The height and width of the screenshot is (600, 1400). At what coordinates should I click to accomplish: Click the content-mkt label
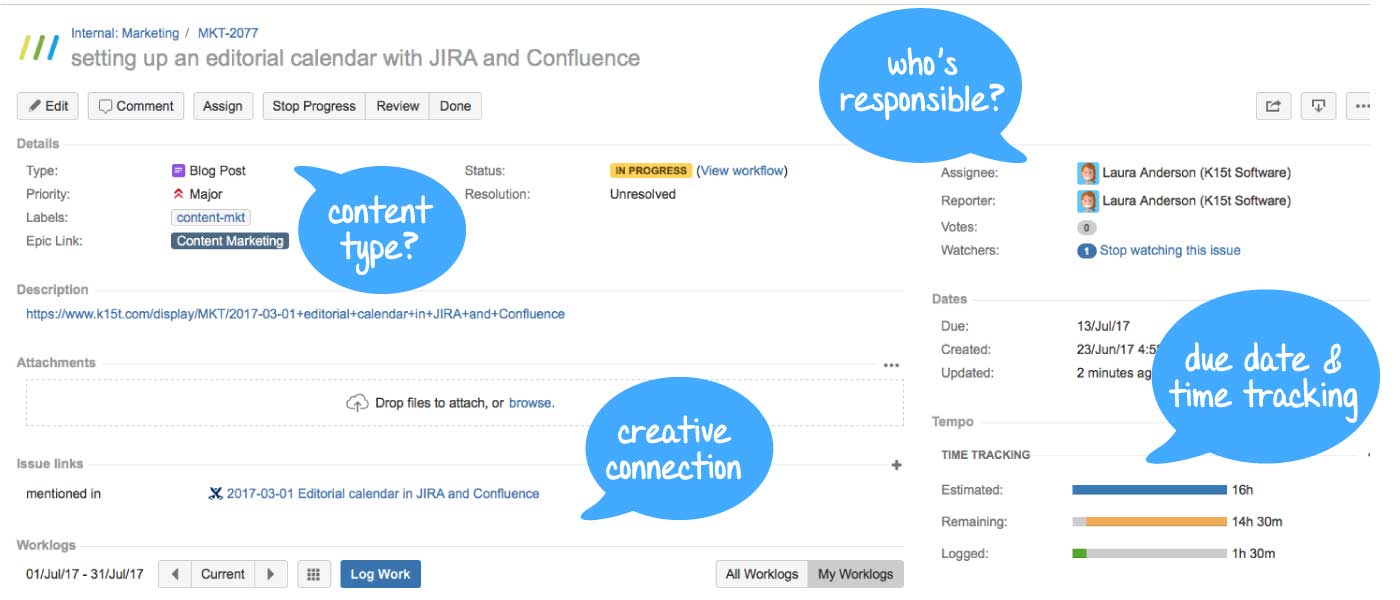pyautogui.click(x=211, y=218)
